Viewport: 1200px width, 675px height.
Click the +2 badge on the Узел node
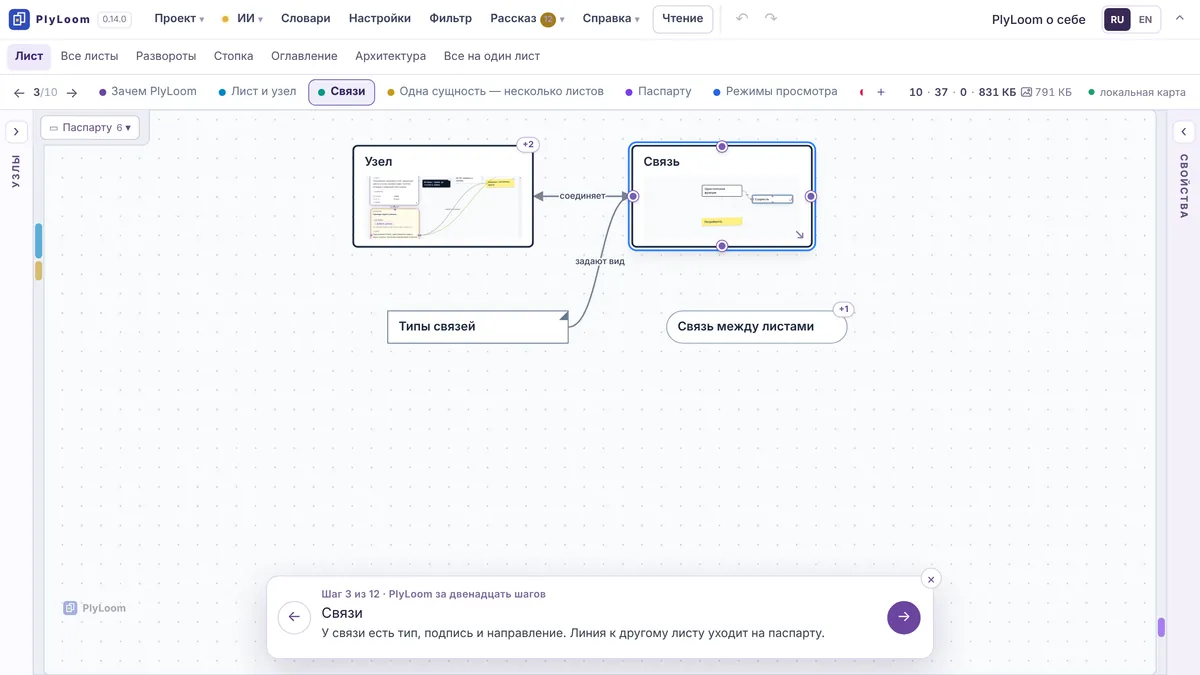click(x=528, y=145)
